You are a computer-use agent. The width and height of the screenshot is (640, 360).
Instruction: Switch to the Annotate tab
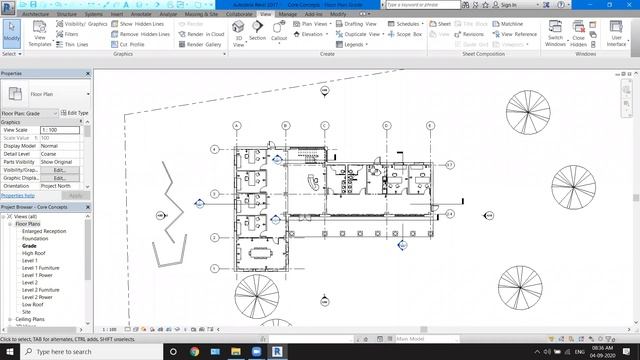(x=141, y=14)
